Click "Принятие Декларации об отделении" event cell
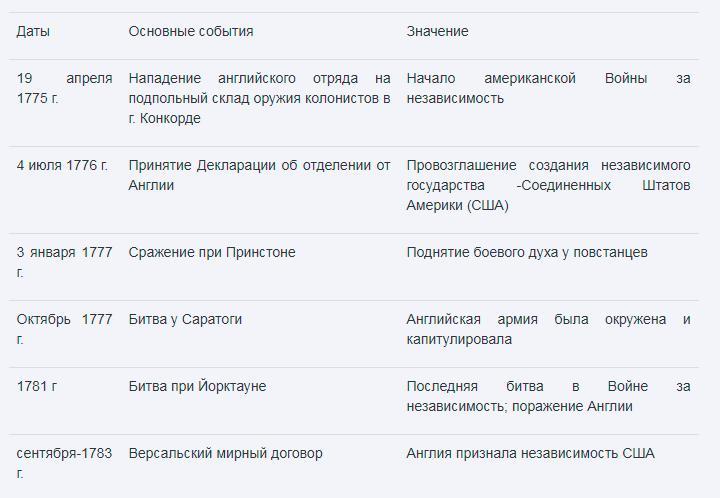720x498 pixels. [259, 175]
